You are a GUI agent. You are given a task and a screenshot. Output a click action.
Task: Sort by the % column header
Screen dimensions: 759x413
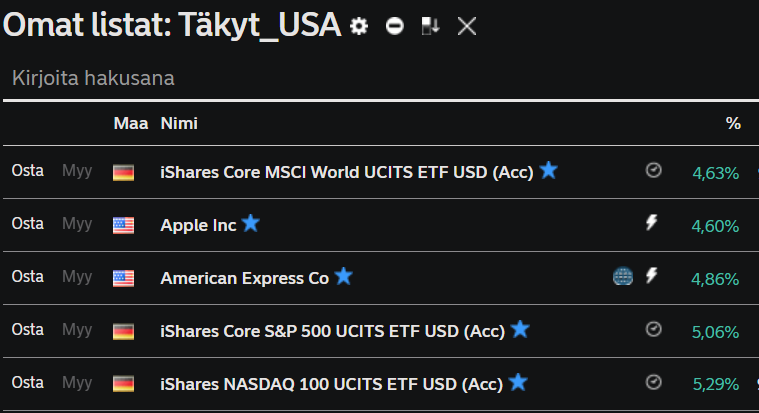tap(733, 123)
